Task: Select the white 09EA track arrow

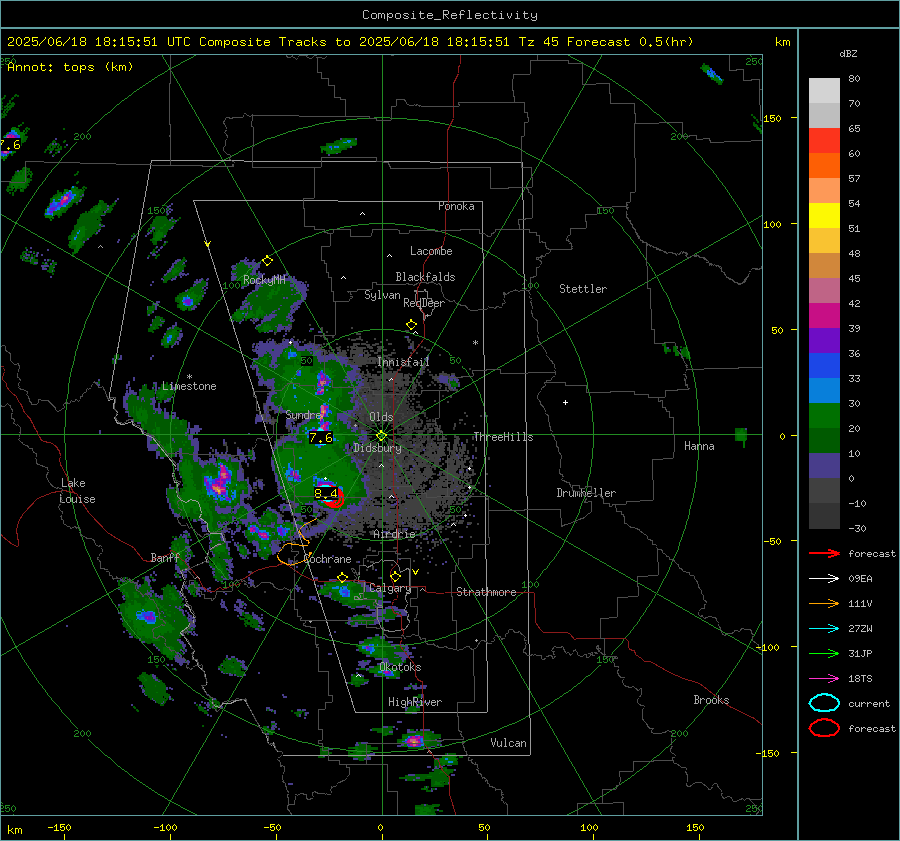Action: [824, 579]
